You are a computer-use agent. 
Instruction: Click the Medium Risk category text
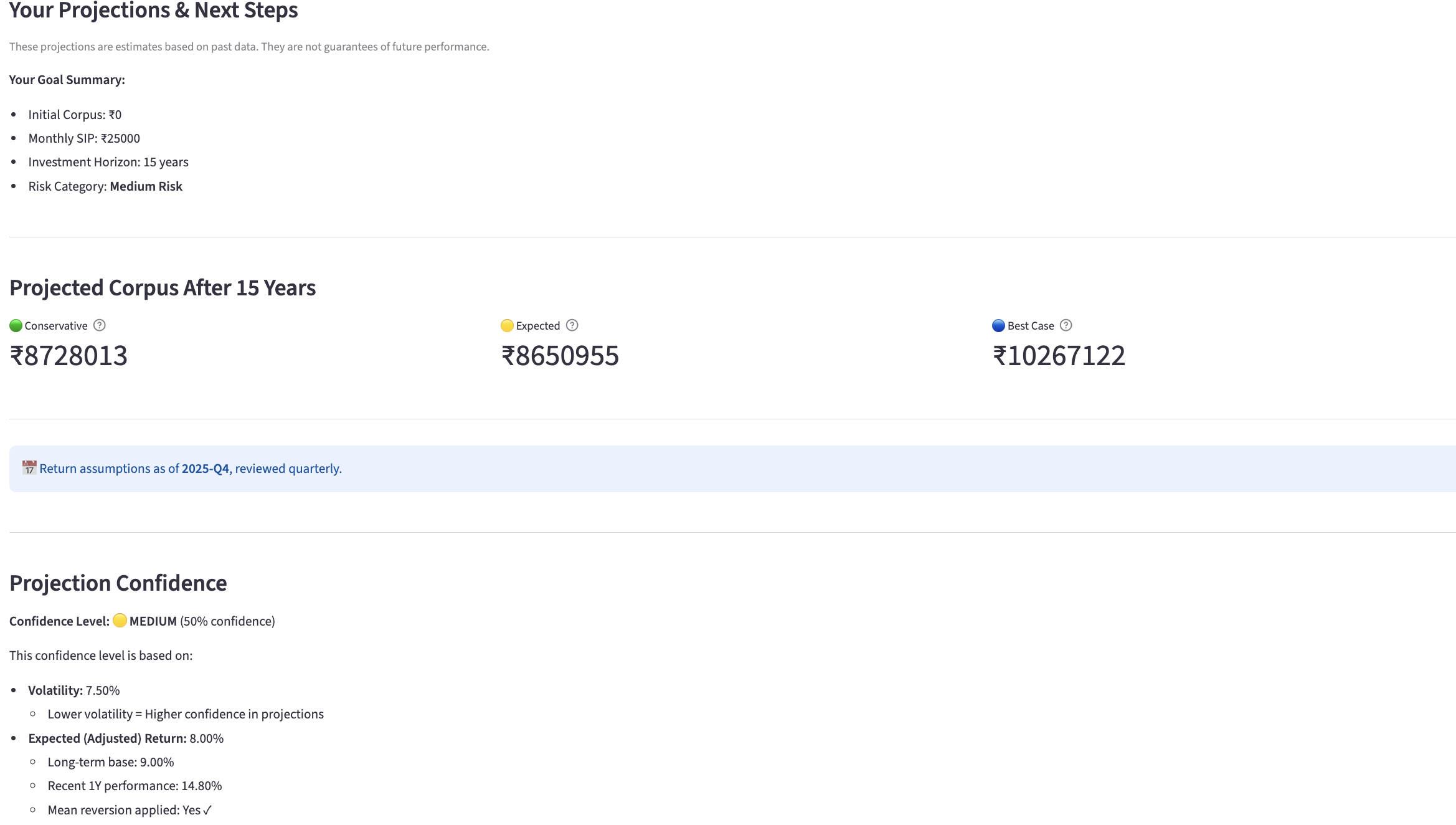146,186
